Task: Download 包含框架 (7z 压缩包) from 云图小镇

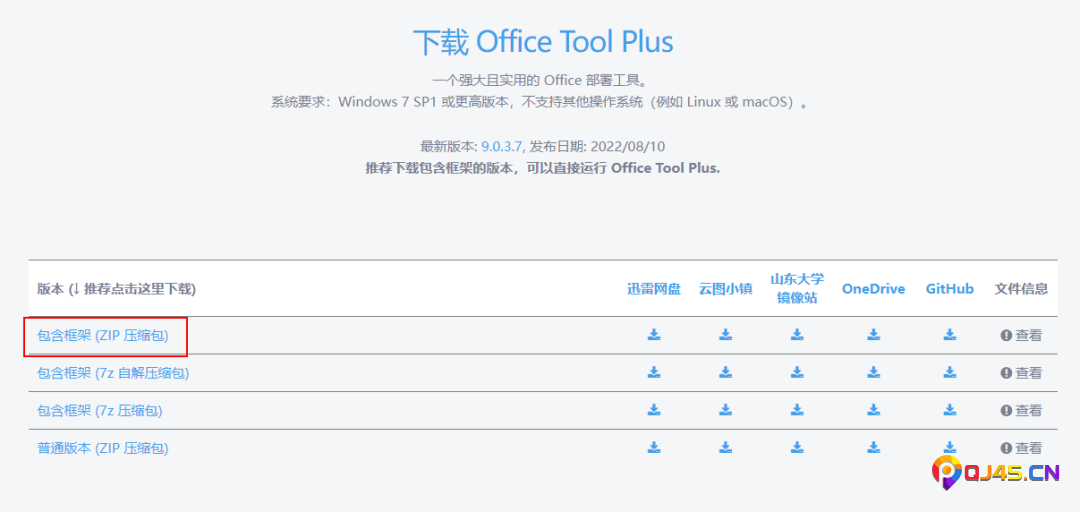Action: (x=725, y=410)
